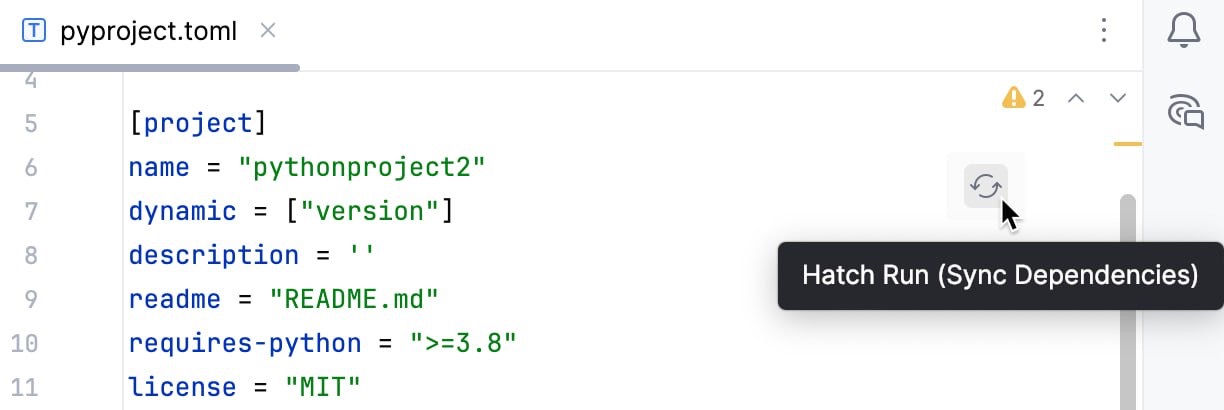Click the TOML file type icon

pos(34,31)
